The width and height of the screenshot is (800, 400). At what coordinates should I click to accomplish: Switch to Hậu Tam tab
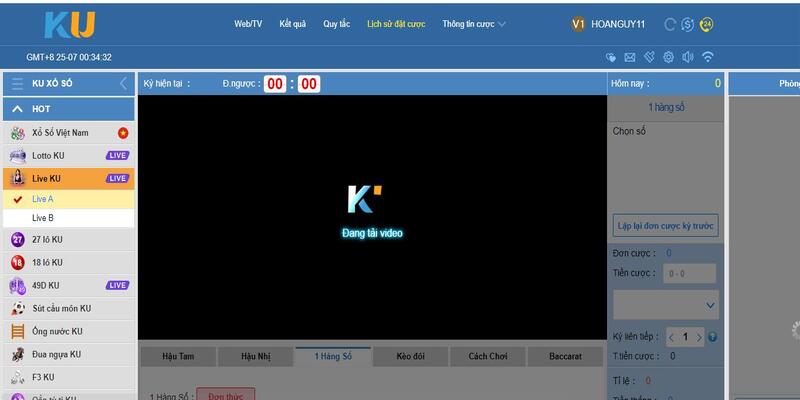click(x=178, y=357)
